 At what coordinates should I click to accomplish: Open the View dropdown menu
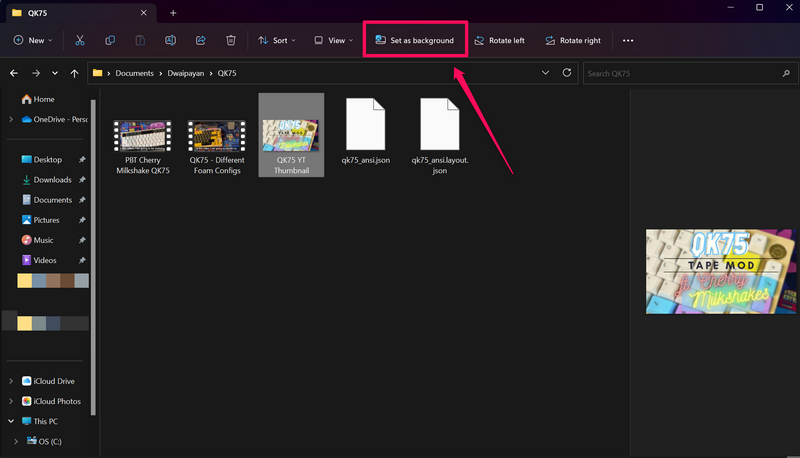[x=333, y=41]
